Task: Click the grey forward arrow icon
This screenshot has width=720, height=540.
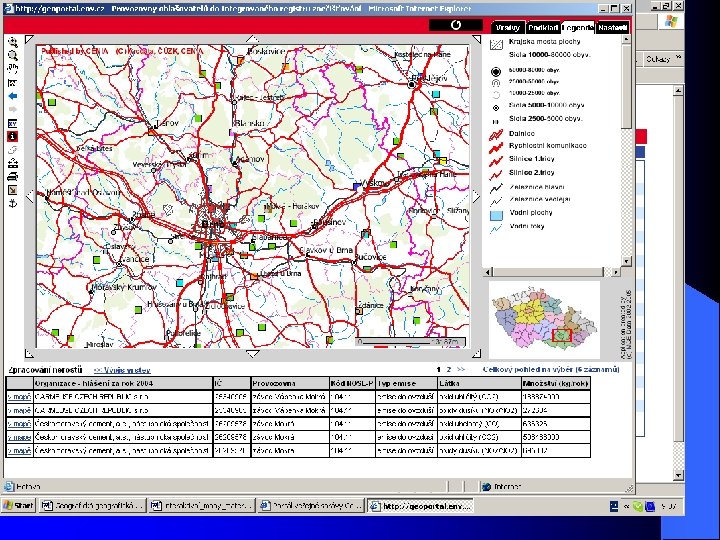Action: pyautogui.click(x=13, y=109)
